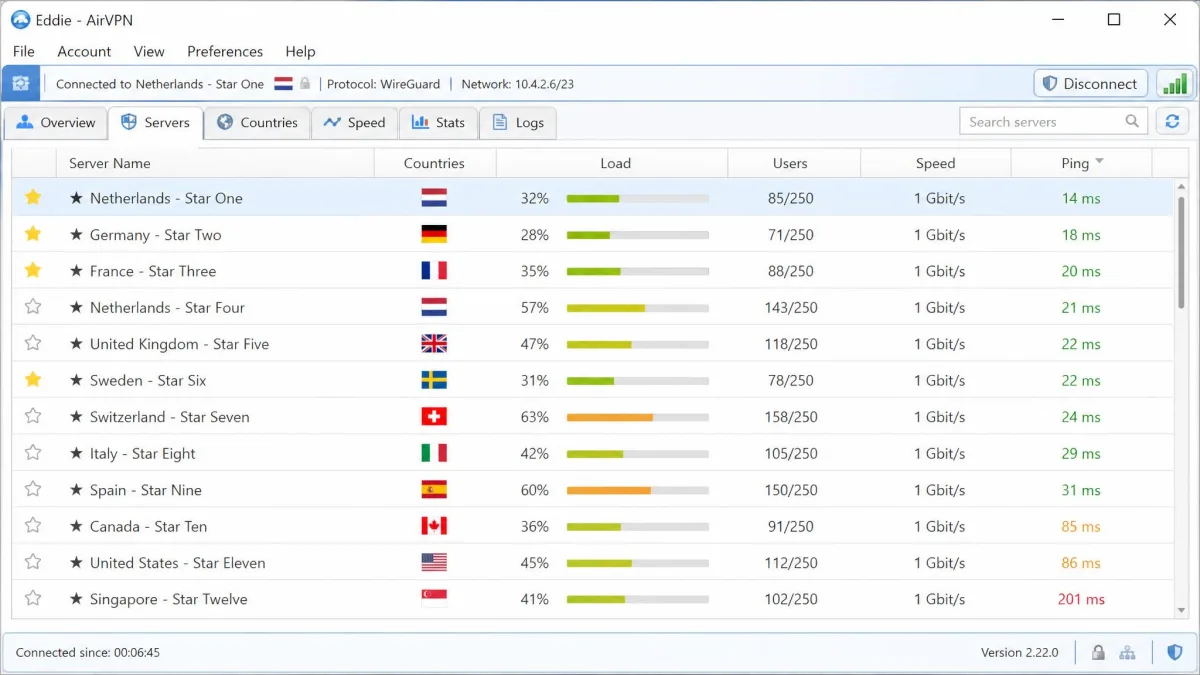Select United States - Star Eleven name

177,563
